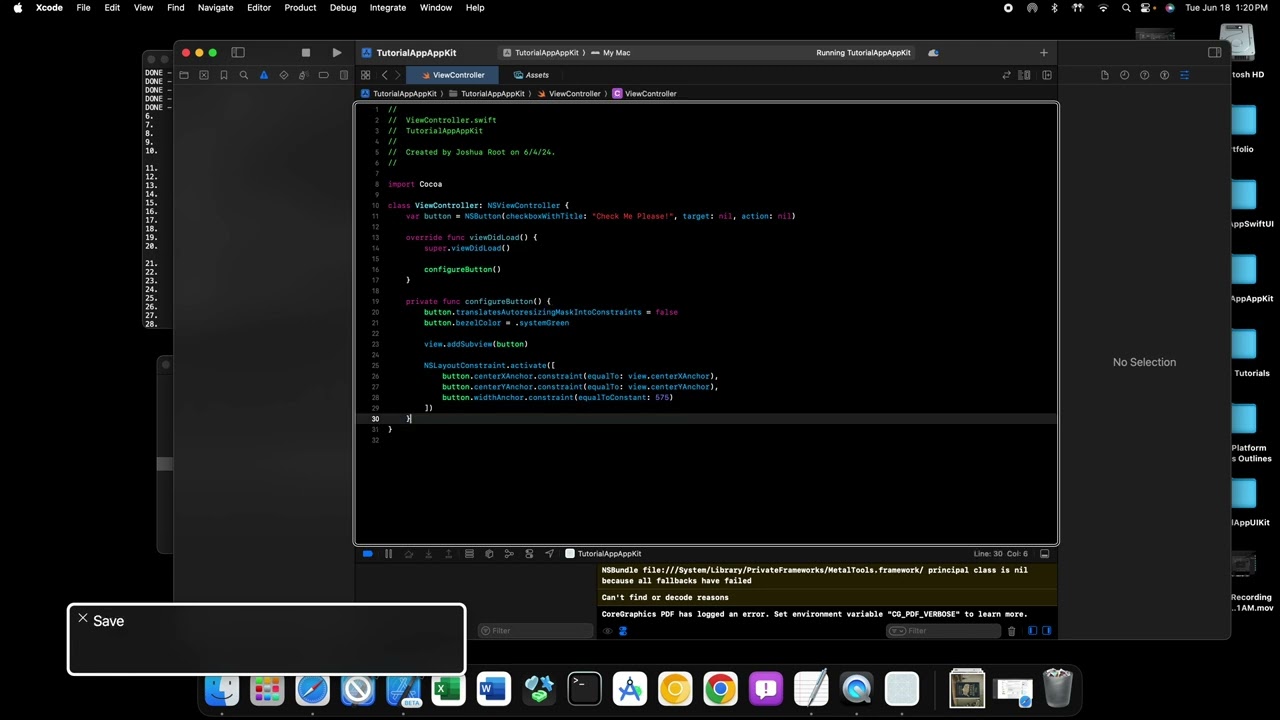1280x720 pixels.
Task: Open the Product menu
Action: pos(300,8)
